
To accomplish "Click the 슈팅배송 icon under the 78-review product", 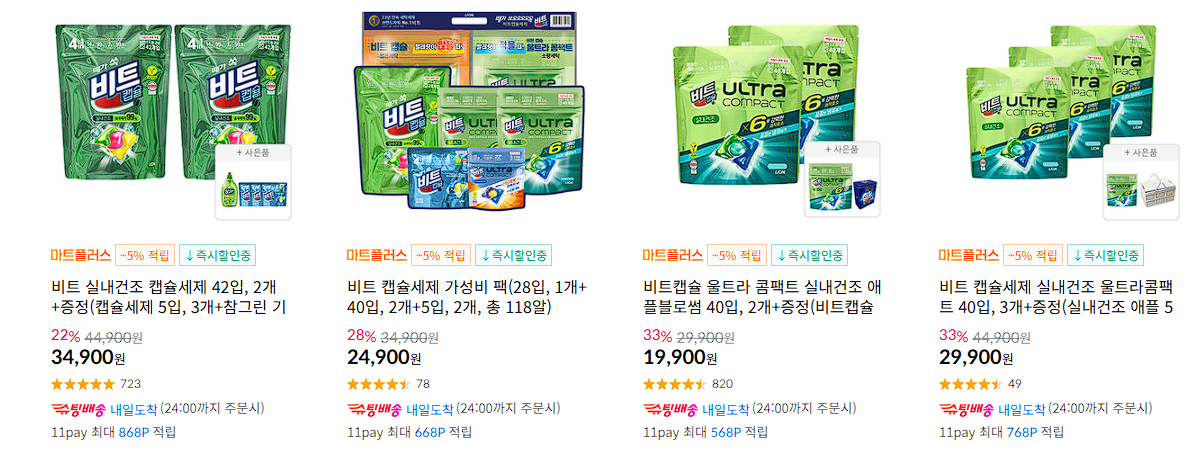I will click(375, 408).
